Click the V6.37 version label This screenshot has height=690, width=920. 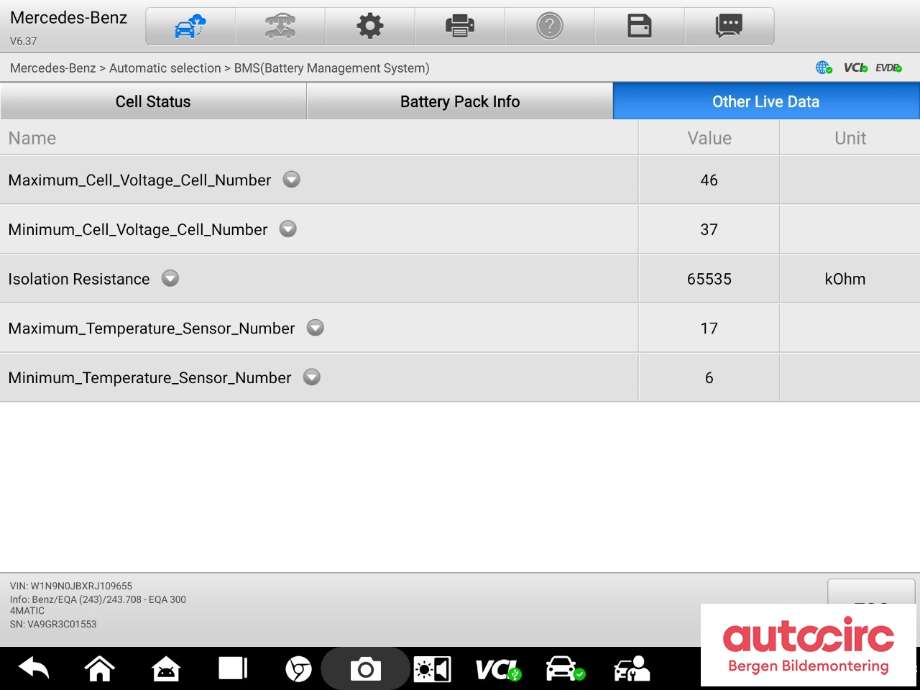[23, 41]
